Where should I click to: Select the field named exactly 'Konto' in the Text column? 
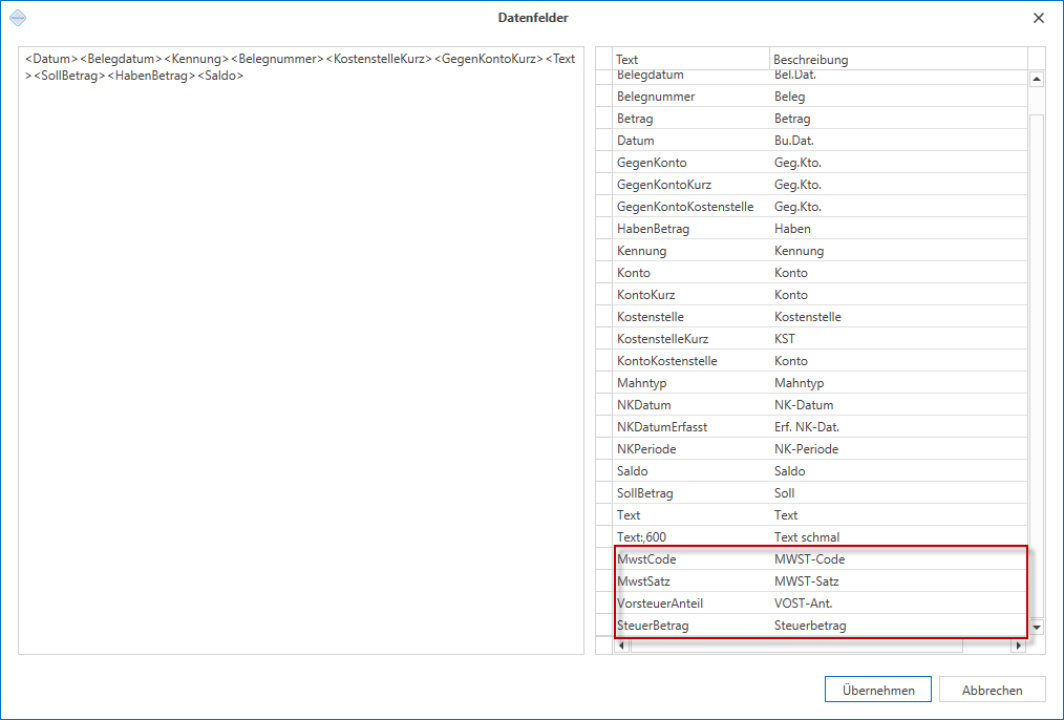pos(634,272)
